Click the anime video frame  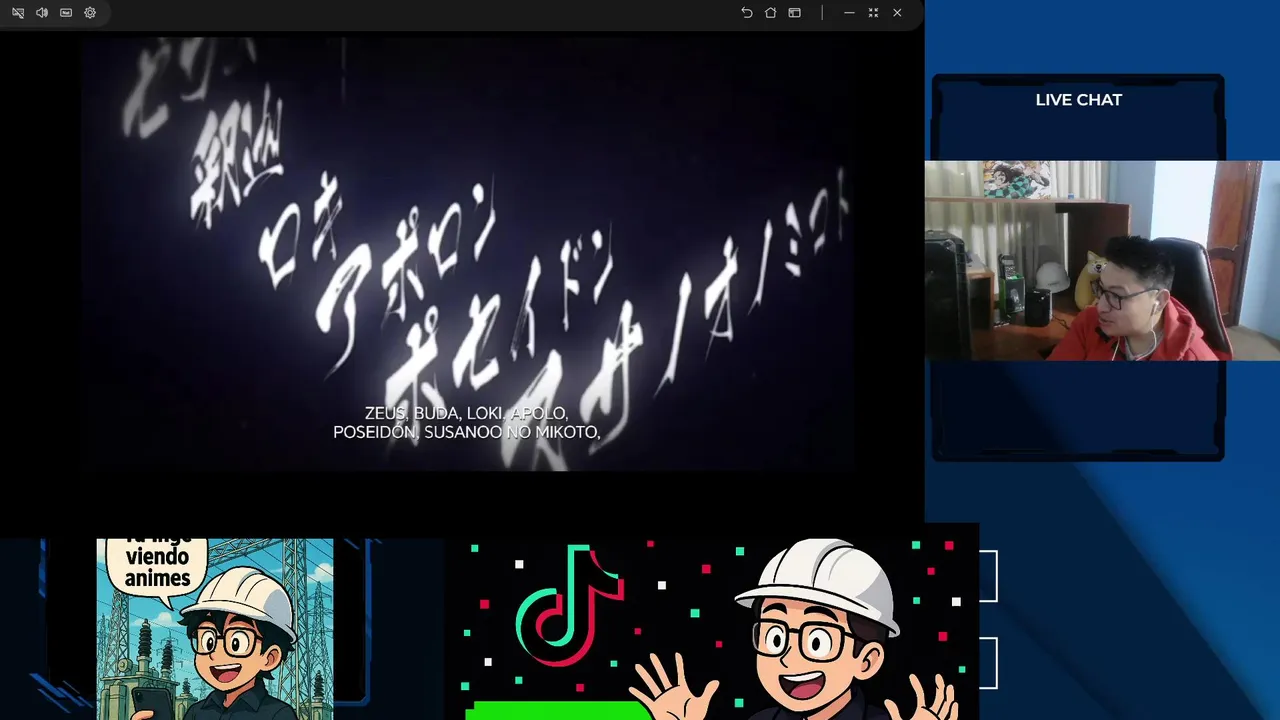point(466,253)
